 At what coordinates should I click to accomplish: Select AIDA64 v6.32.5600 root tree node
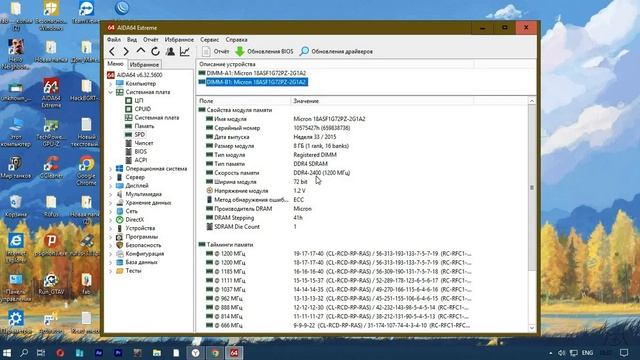pos(135,75)
